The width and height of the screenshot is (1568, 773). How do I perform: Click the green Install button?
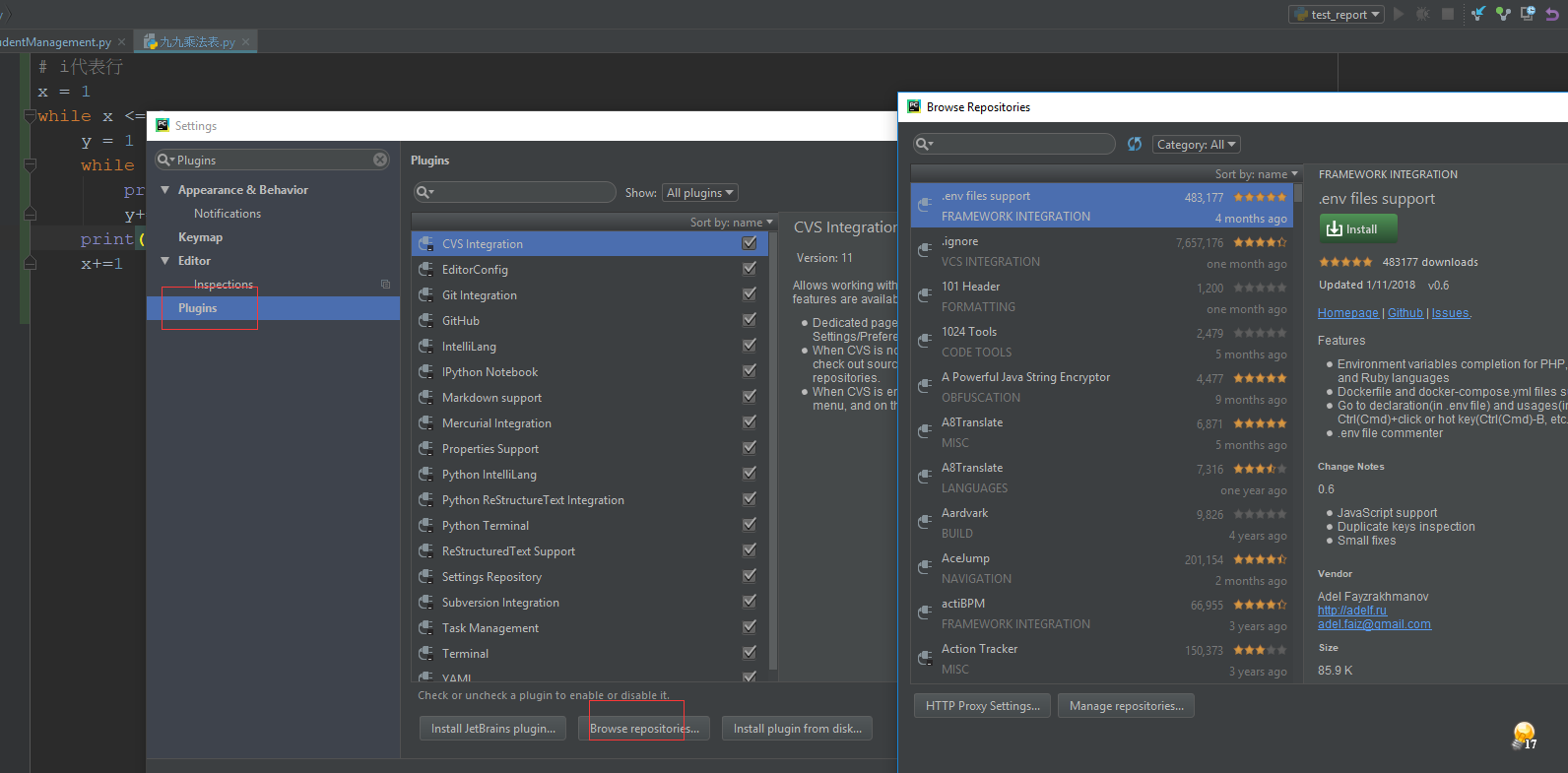point(1357,228)
